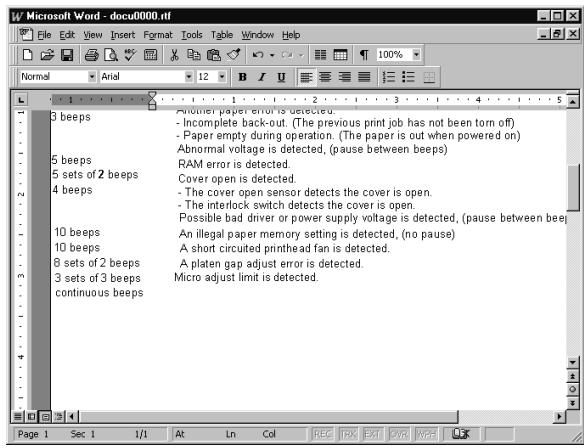The height and width of the screenshot is (448, 584).
Task: Apply bulleted list formatting
Action: coord(408,77)
